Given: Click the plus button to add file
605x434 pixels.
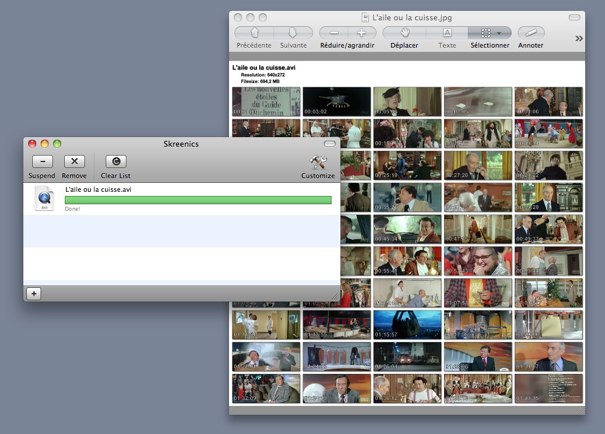Looking at the screenshot, I should coord(34,294).
